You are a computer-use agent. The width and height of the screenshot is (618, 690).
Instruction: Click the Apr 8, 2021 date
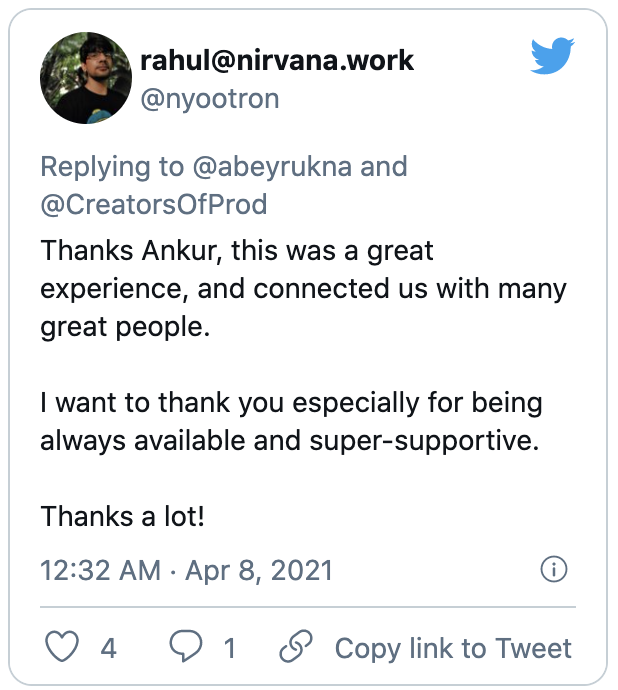coord(258,570)
